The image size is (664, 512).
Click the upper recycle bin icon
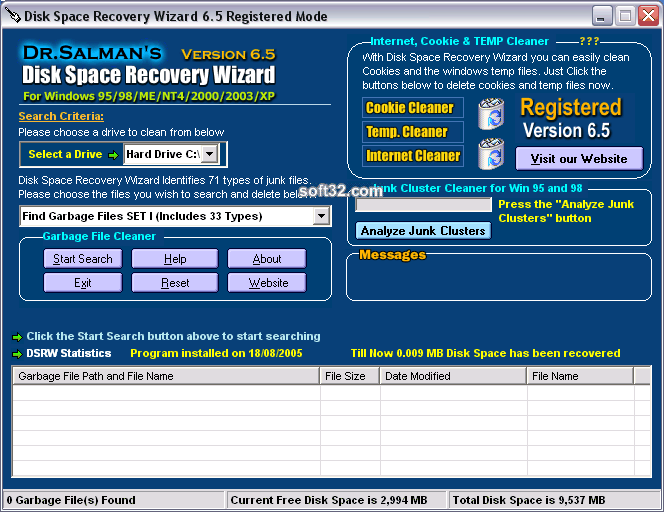pyautogui.click(x=491, y=113)
